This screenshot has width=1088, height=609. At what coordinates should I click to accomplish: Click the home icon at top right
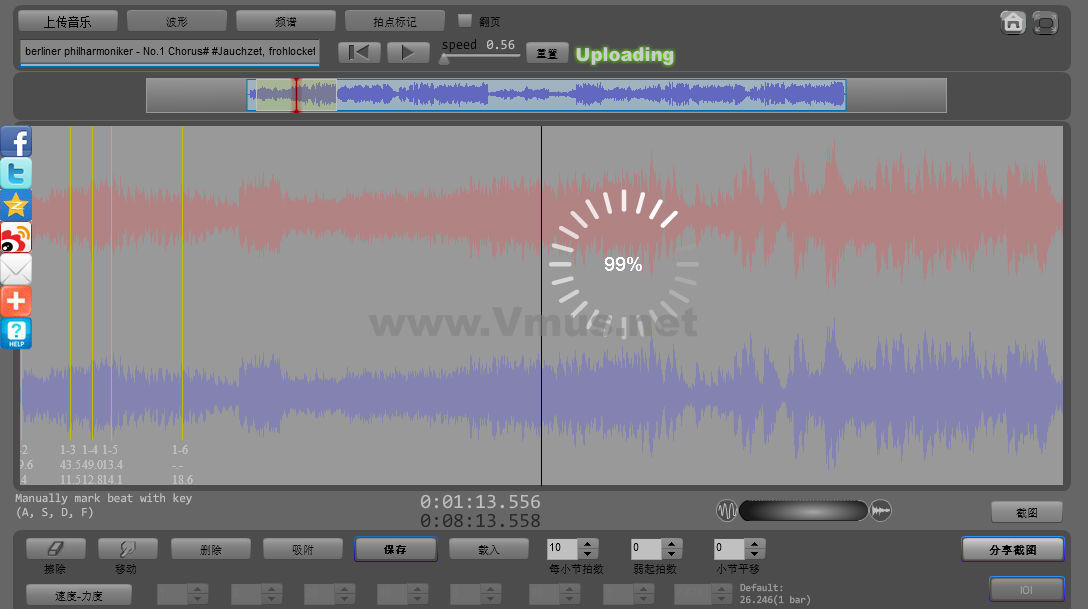tap(1013, 22)
